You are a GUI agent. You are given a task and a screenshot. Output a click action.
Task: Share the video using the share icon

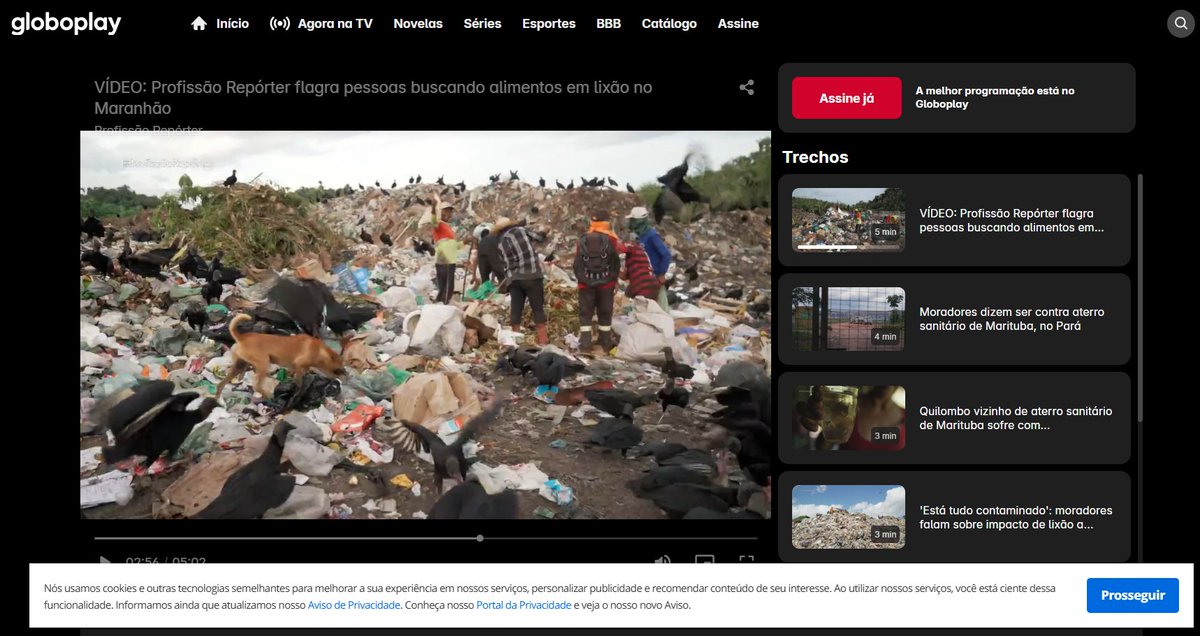(x=746, y=88)
